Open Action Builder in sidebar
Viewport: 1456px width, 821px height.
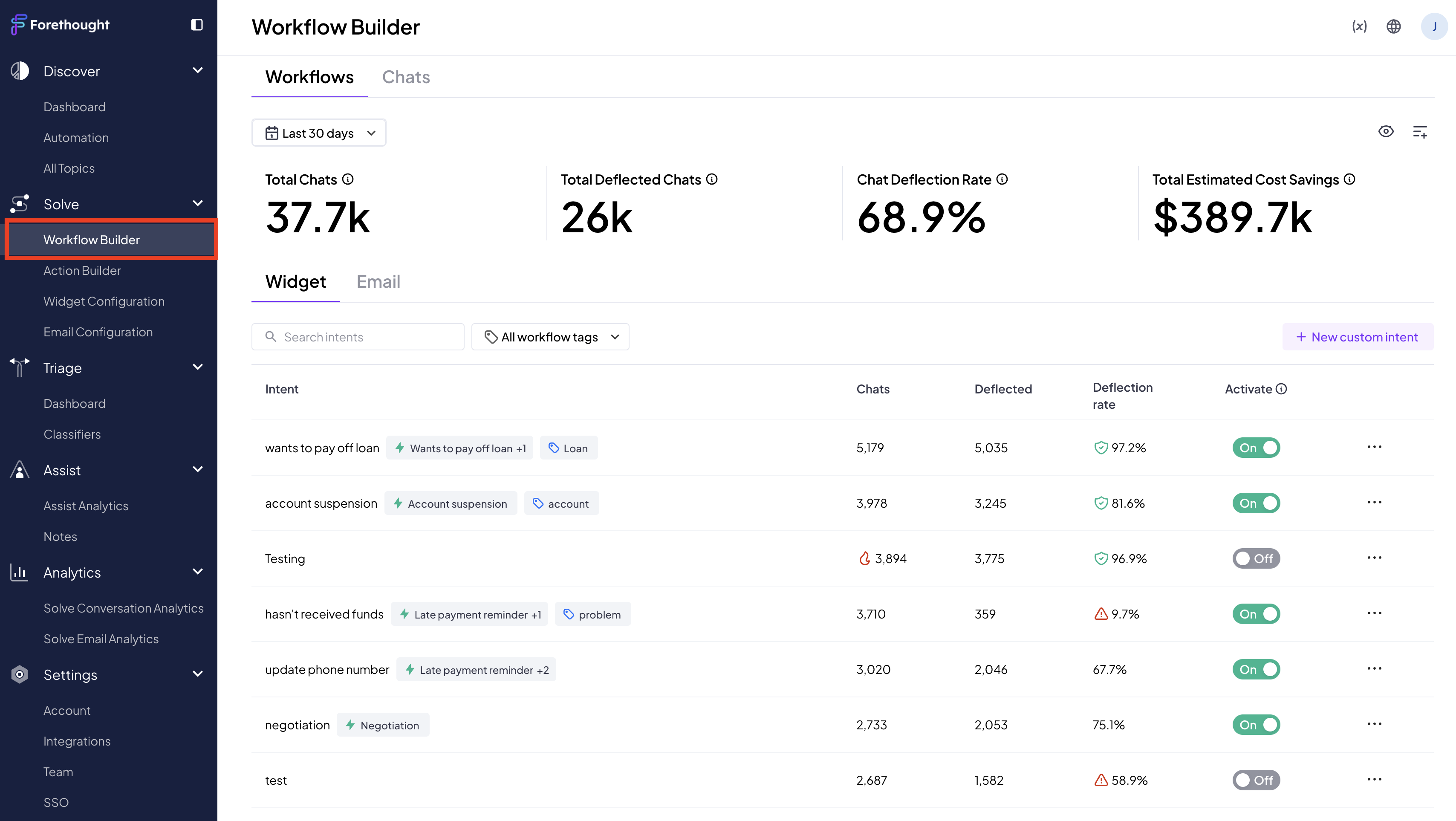[x=82, y=270]
